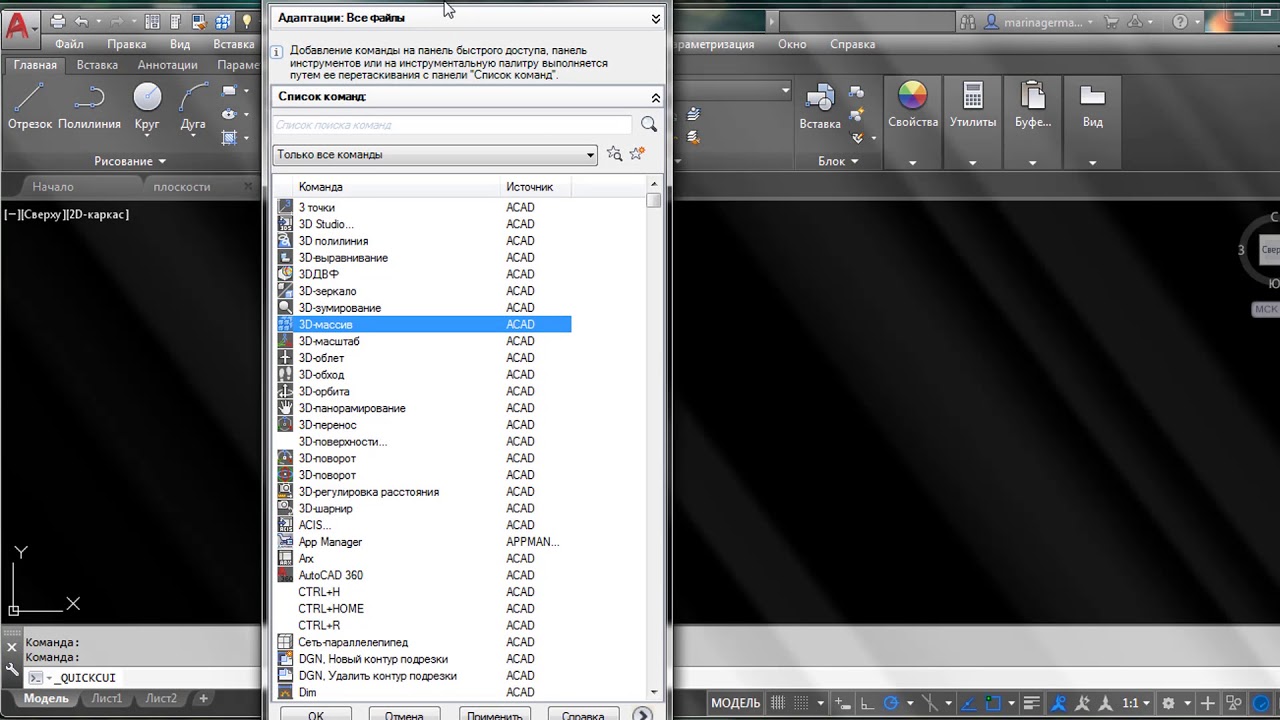
Task: Click the command line customize wrench icon
Action: point(12,668)
